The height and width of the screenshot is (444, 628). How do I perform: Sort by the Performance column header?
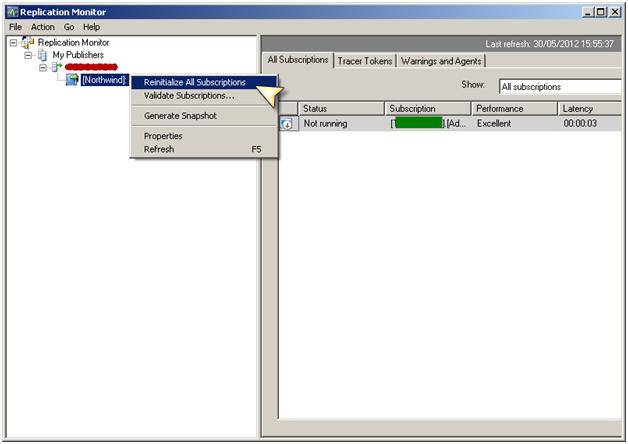514,108
